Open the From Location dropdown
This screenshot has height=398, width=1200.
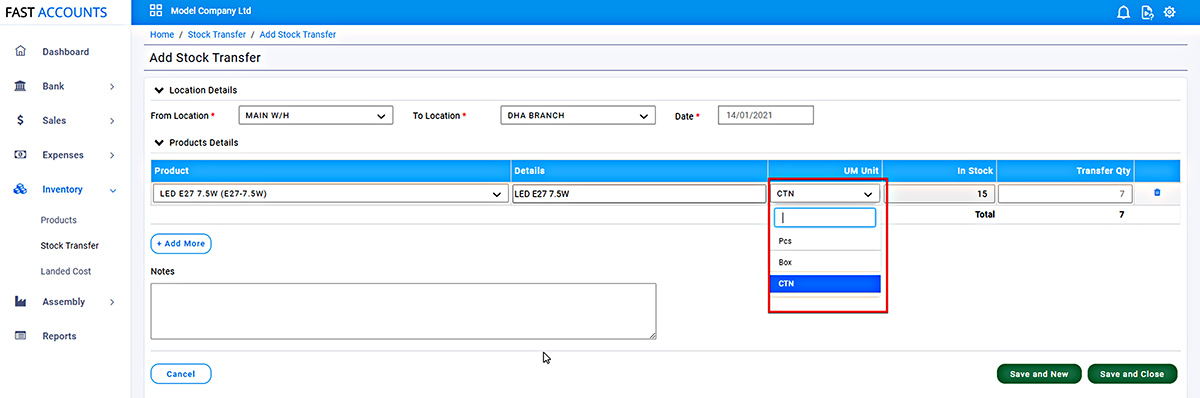316,116
